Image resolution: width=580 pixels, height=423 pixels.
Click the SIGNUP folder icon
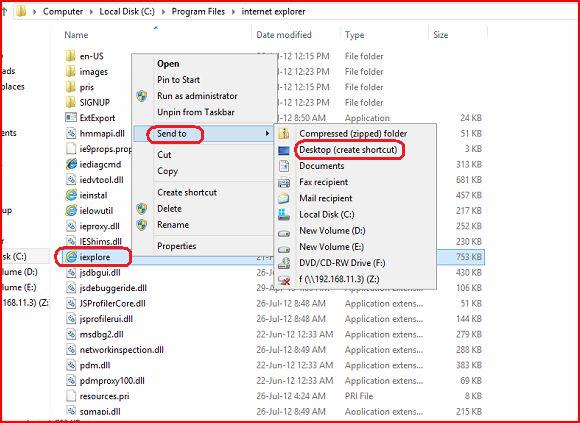[70, 102]
